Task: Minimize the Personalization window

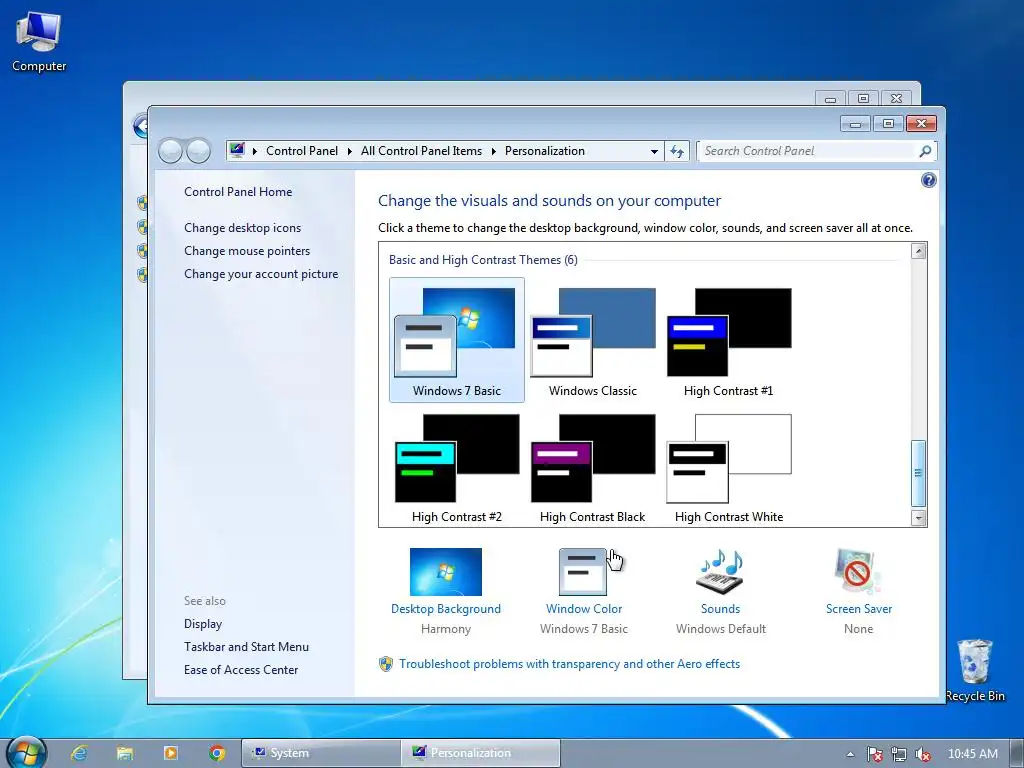Action: (x=855, y=123)
